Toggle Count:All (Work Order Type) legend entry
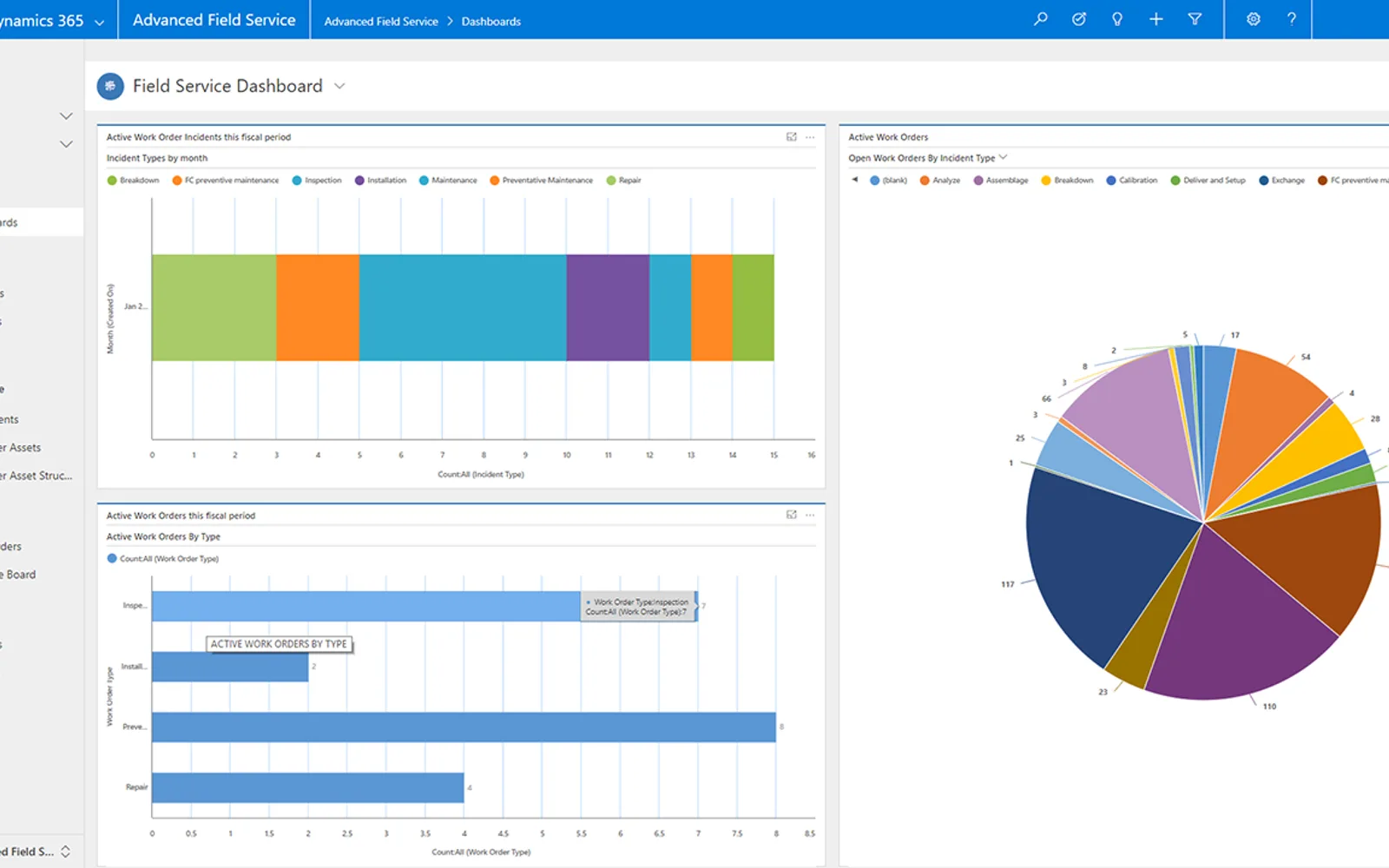The width and height of the screenshot is (1389, 868). (x=162, y=559)
